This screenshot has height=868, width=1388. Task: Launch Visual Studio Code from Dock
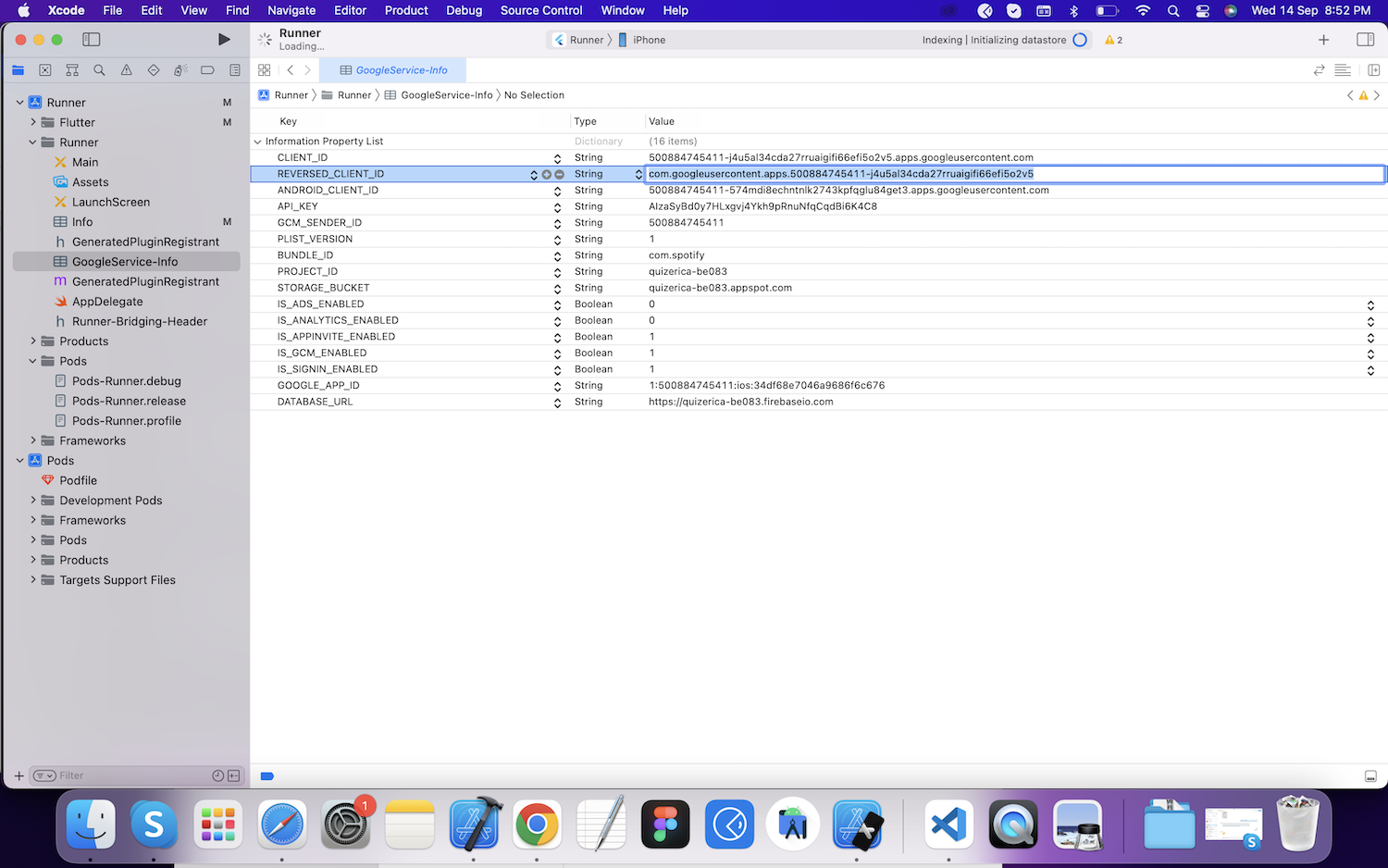[x=948, y=824]
